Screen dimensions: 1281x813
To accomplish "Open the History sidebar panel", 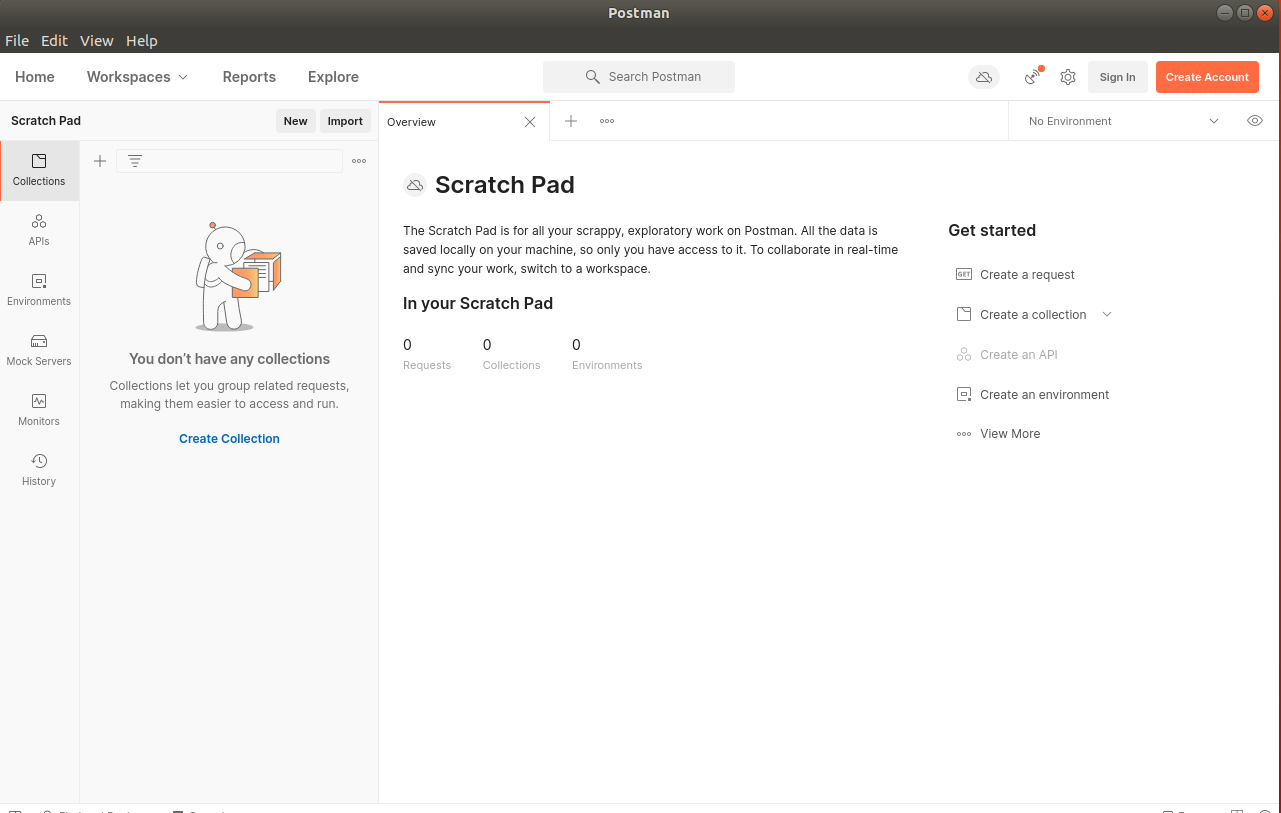I will 39,470.
